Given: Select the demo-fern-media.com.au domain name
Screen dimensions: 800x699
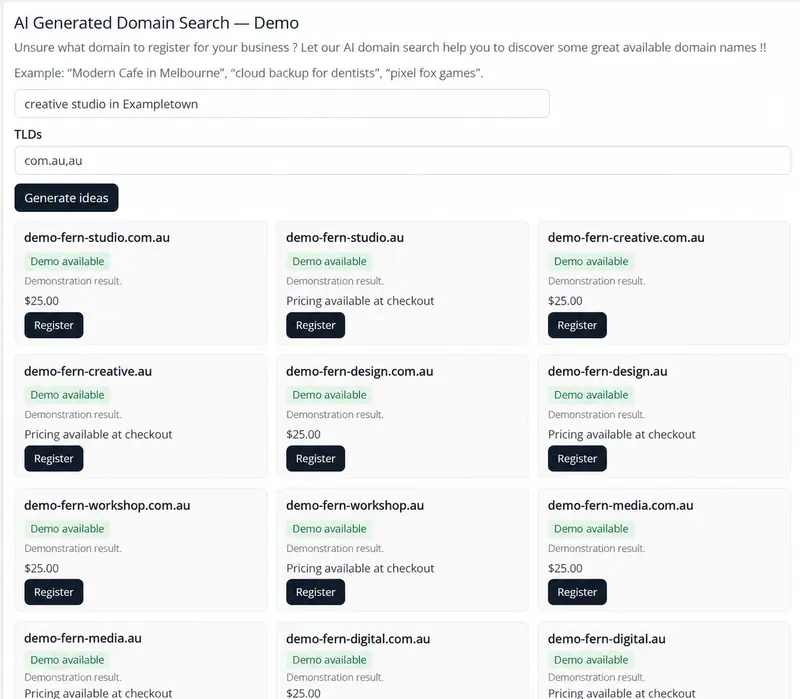Looking at the screenshot, I should point(620,505).
